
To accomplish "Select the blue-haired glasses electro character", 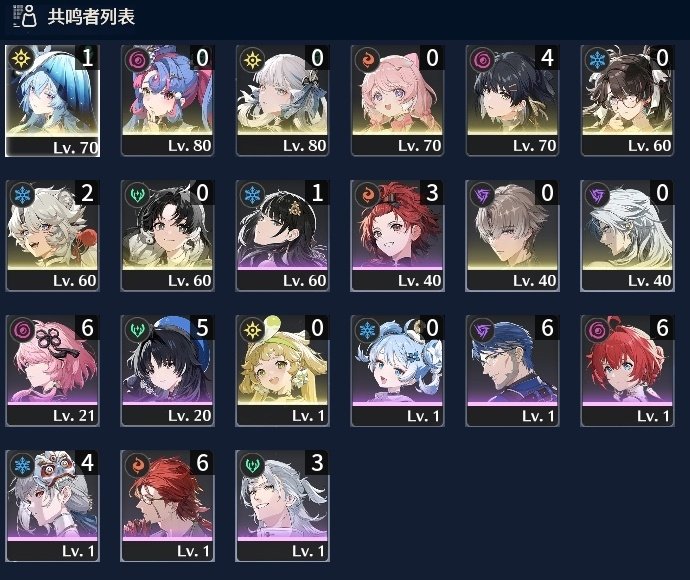I will (512, 371).
